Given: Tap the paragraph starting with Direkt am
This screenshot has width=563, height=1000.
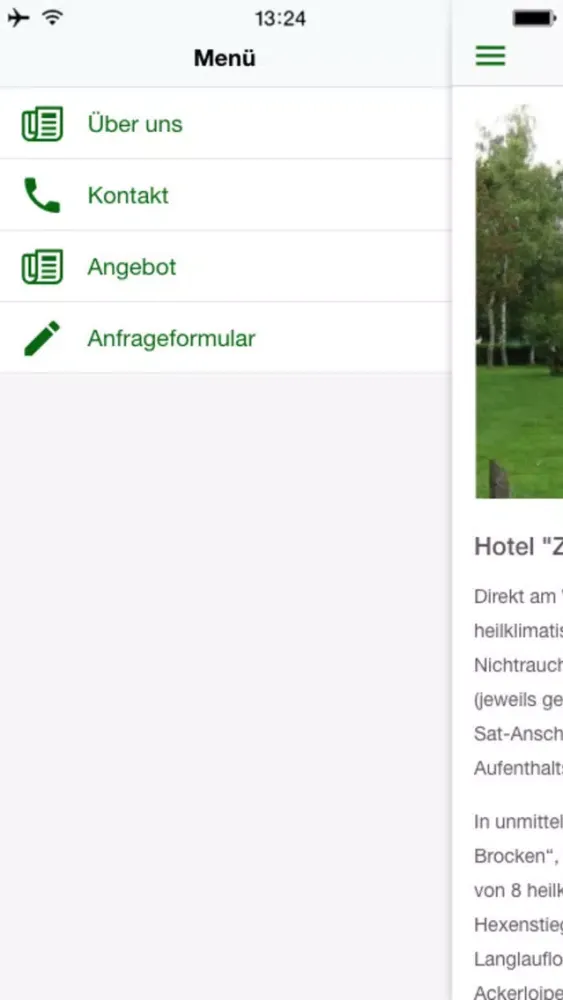Looking at the screenshot, I should pos(518,682).
